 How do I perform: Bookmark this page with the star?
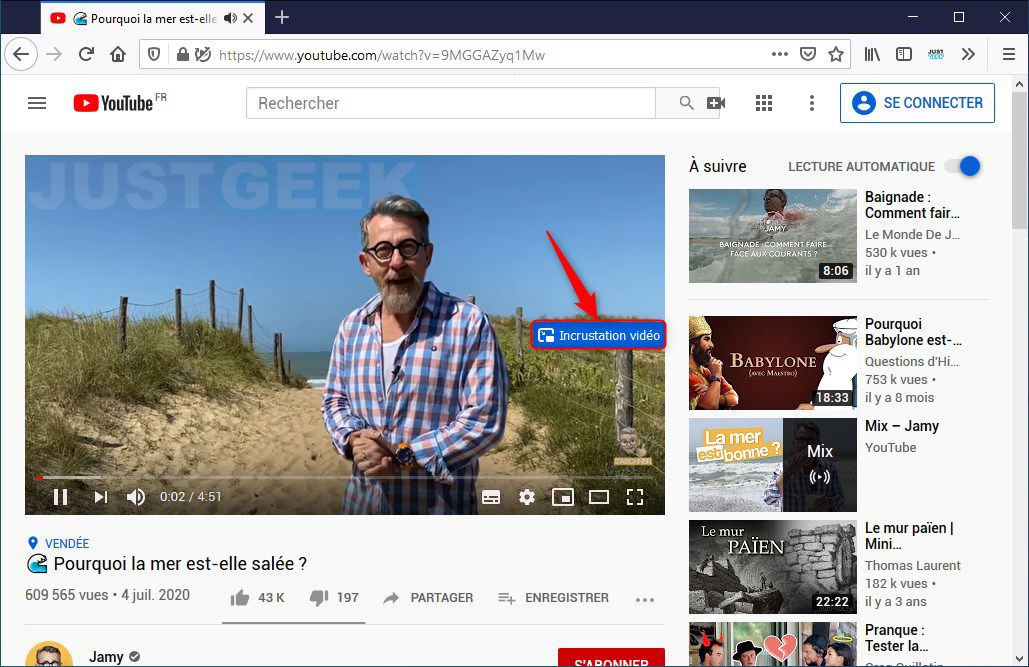coord(835,54)
